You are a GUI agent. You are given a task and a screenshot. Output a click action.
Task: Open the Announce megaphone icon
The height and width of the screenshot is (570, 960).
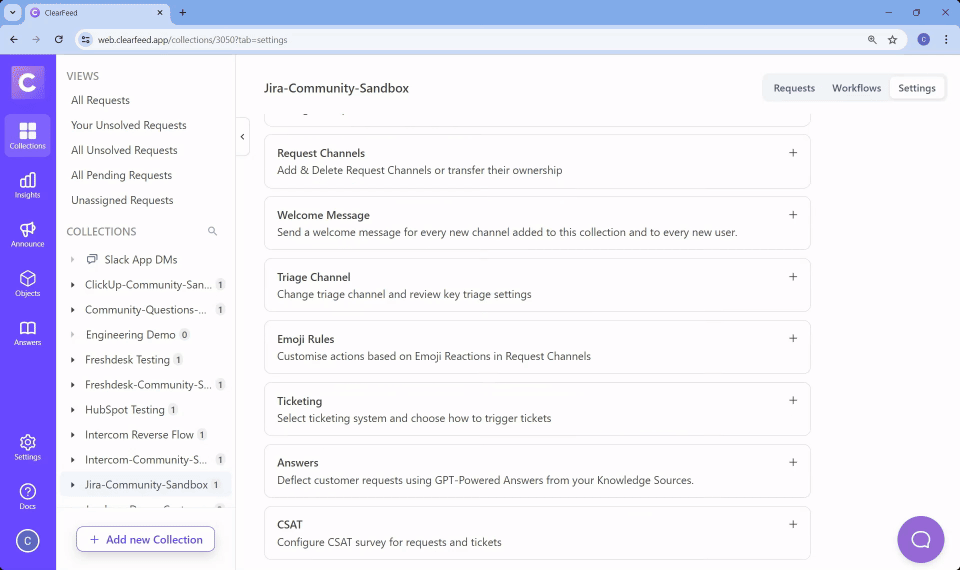click(28, 234)
